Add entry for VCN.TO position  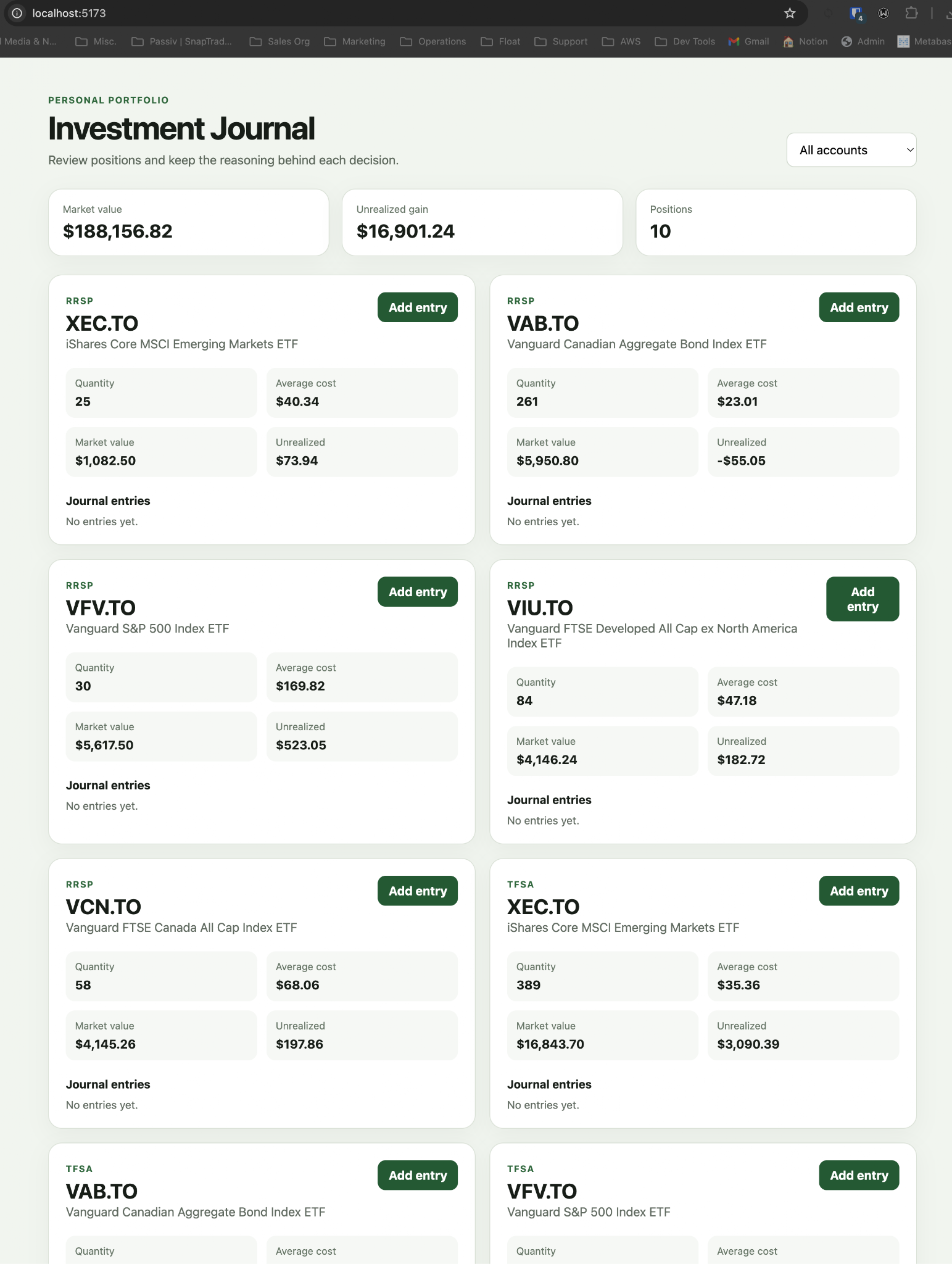418,891
